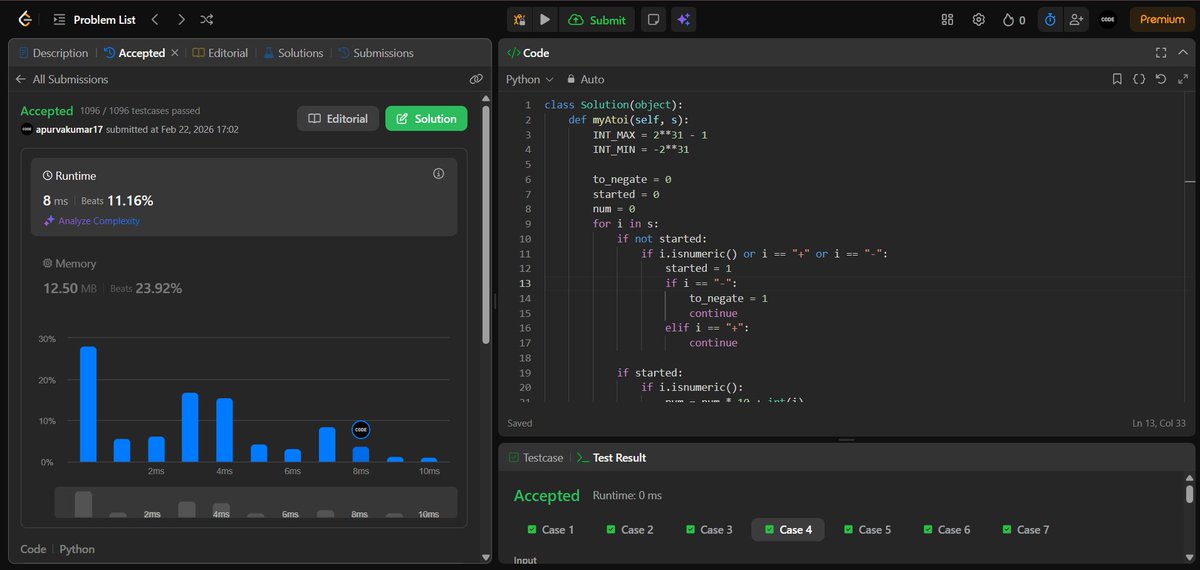Screen dimensions: 1200x570
Task: Open the AI sparkle assistant icon
Action: 684,19
